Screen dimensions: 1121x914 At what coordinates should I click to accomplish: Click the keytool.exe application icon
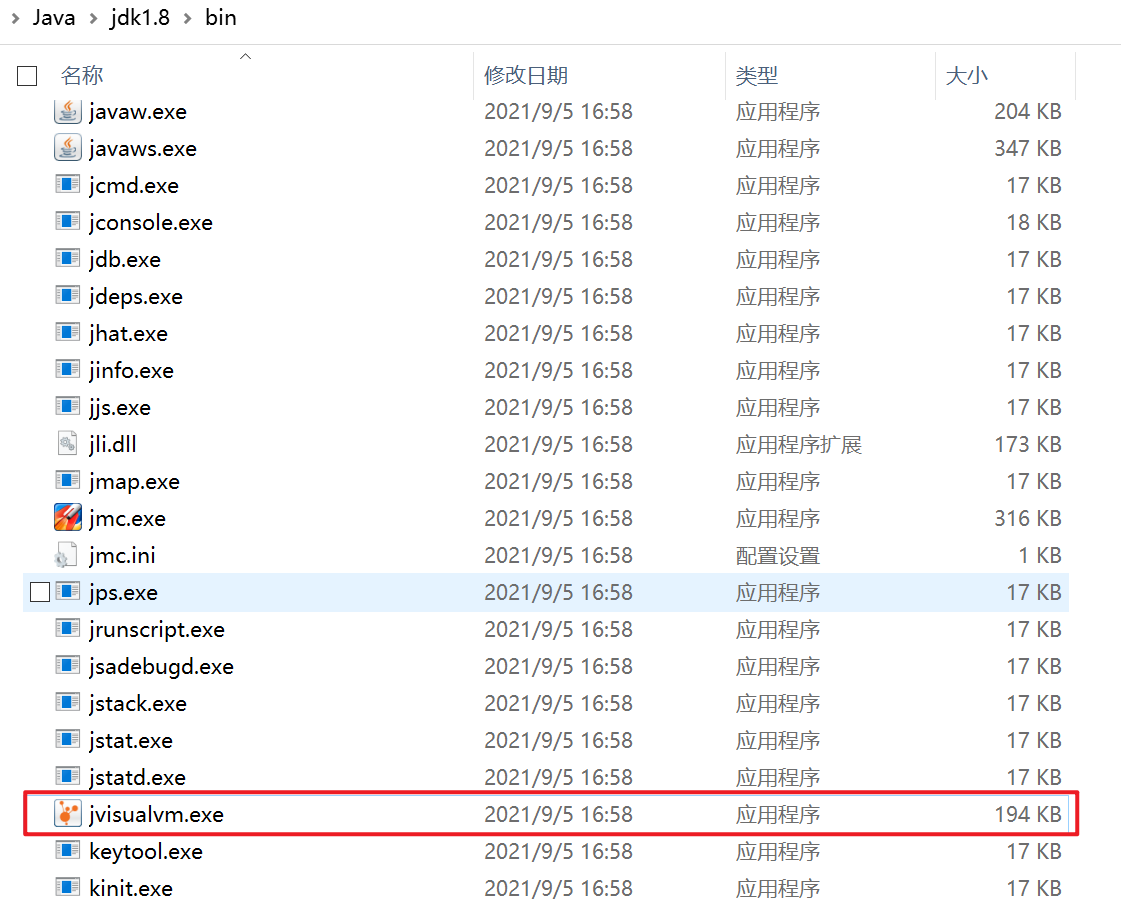point(67,851)
